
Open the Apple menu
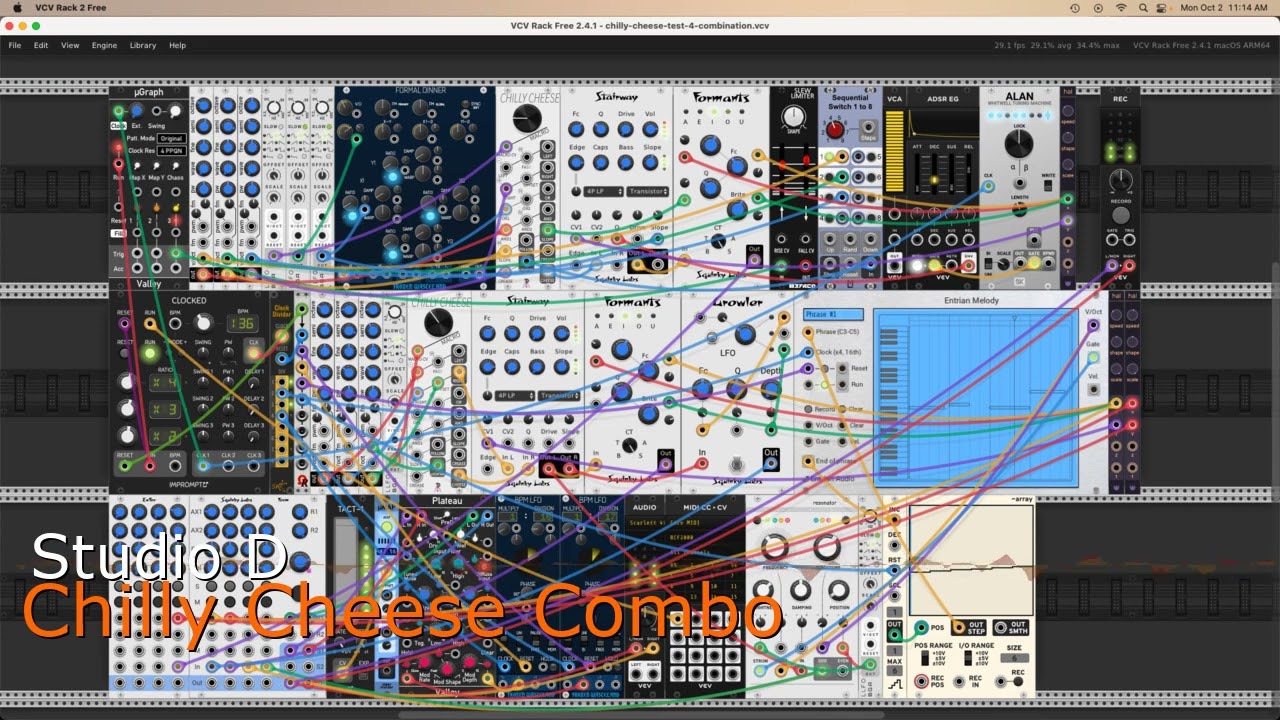[17, 8]
